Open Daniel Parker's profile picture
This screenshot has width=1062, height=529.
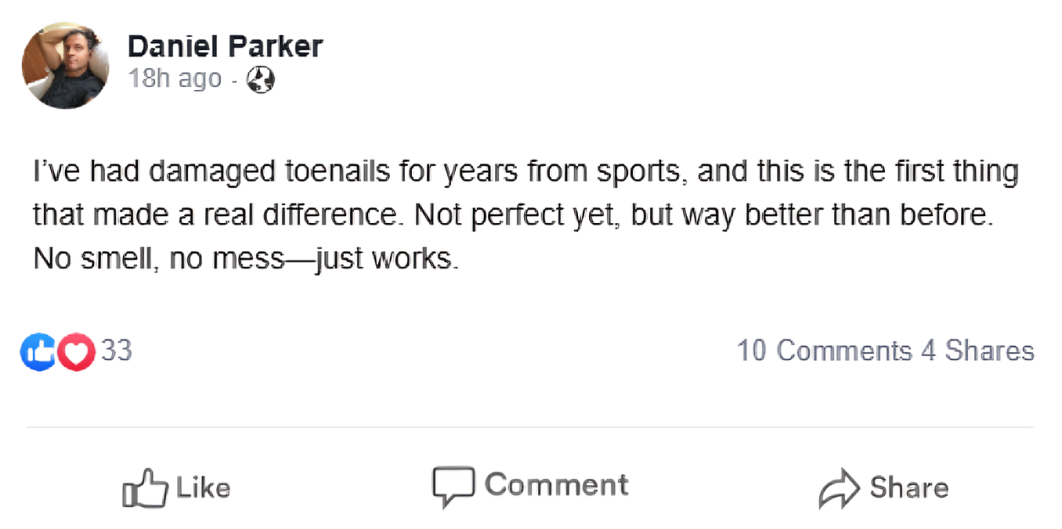(x=65, y=66)
